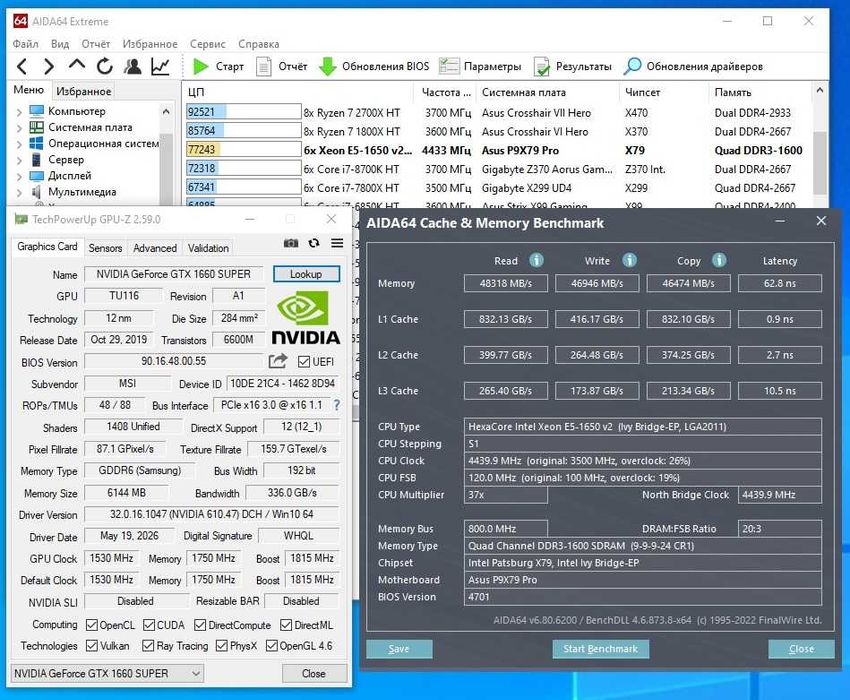Click Start Benchmark button

(600, 648)
